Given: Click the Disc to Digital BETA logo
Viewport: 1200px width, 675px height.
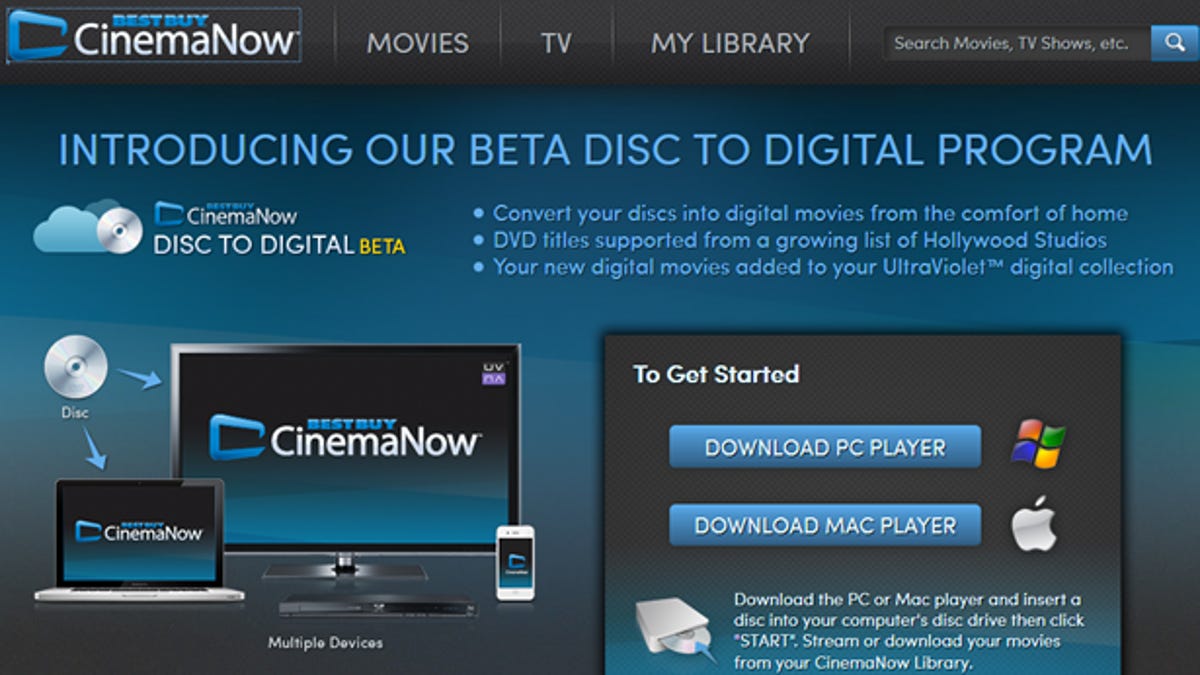Looking at the screenshot, I should [x=279, y=229].
